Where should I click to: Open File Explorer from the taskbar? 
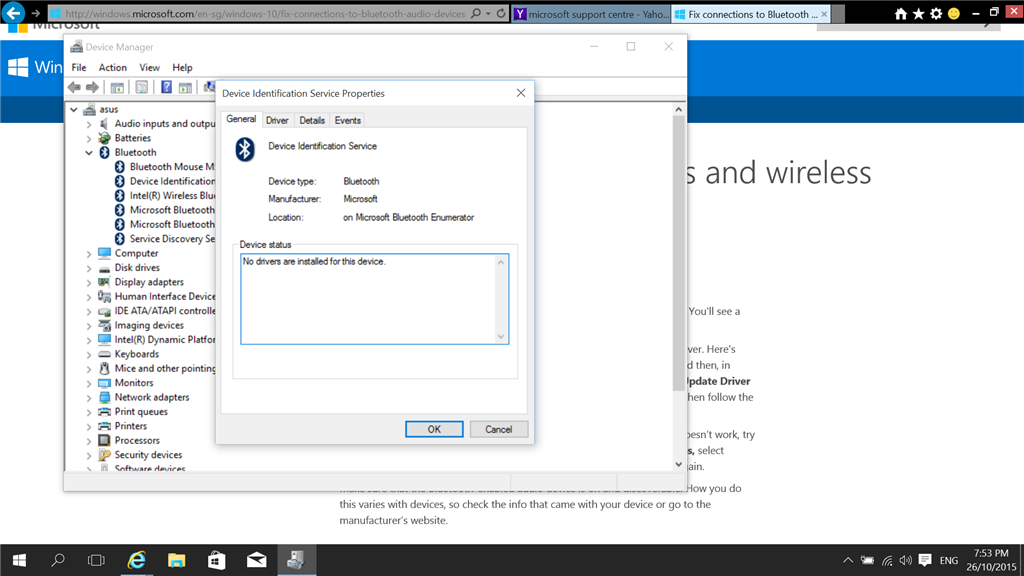pos(176,560)
